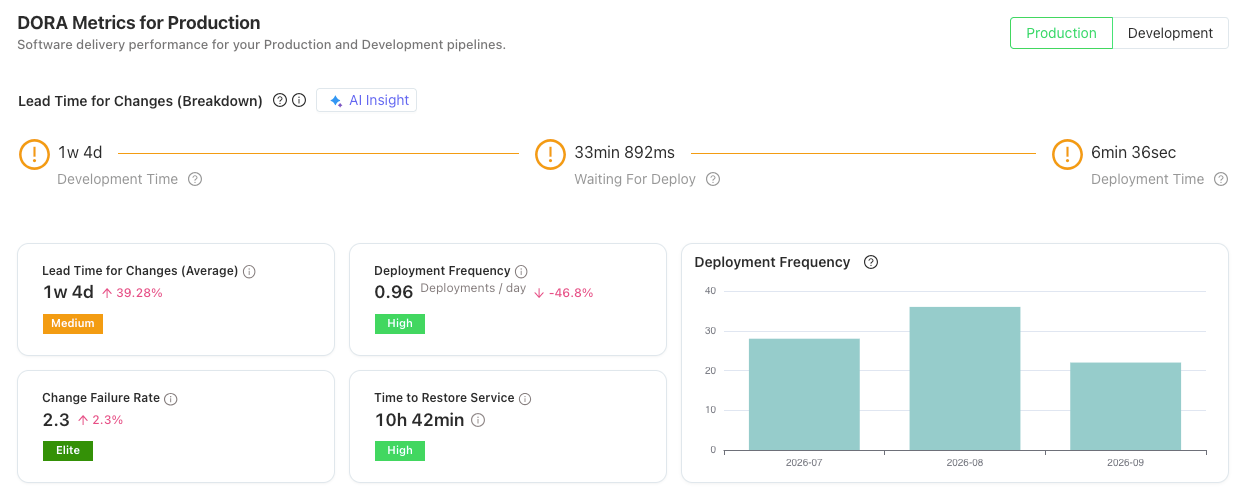Click the warning icon next to 6min 36sec
The width and height of the screenshot is (1250, 496).
tap(1068, 154)
